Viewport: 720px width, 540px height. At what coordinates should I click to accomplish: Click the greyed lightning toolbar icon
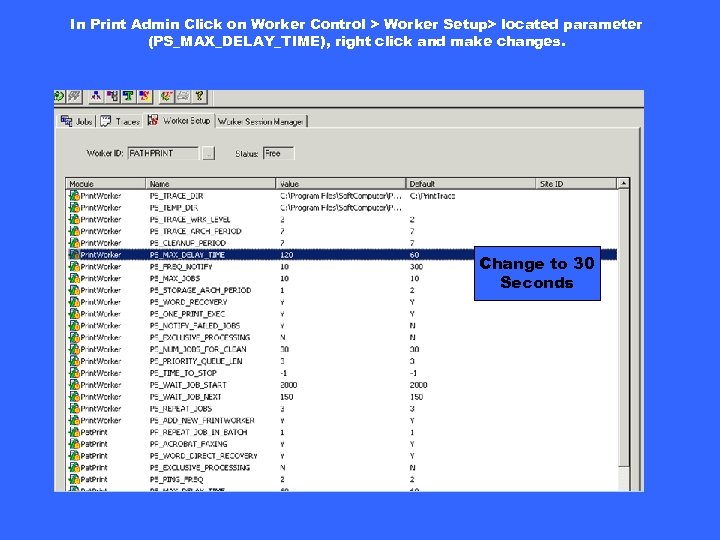pyautogui.click(x=74, y=96)
